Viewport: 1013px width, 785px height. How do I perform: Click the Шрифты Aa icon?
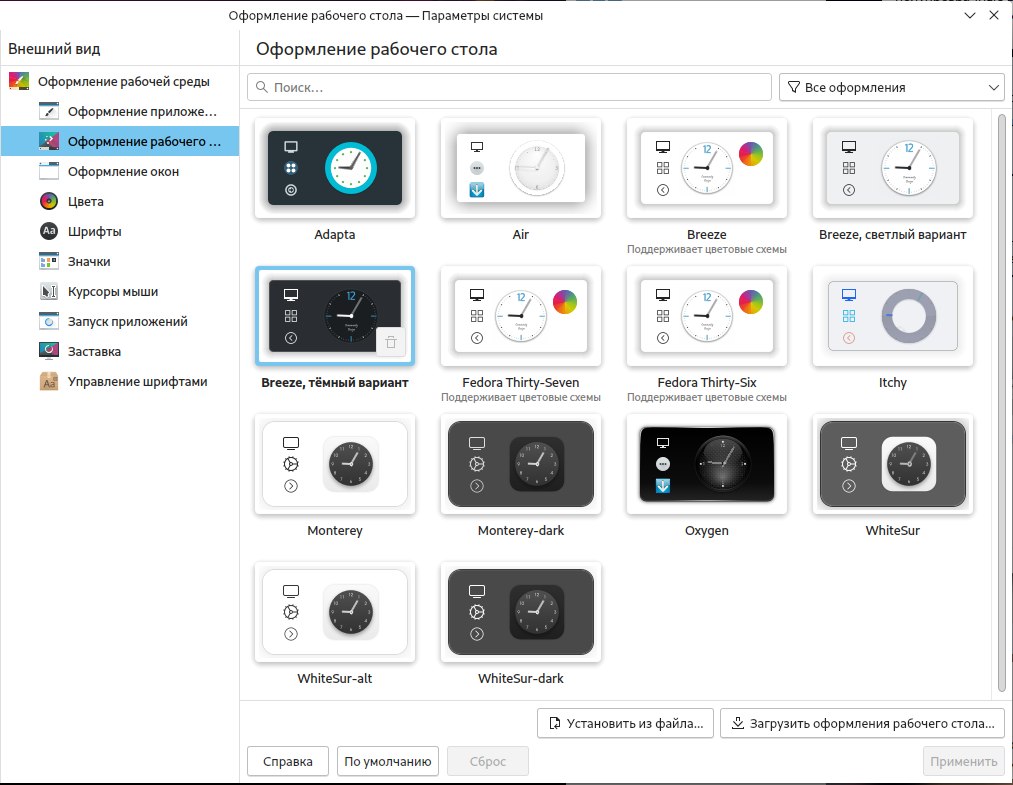pyautogui.click(x=48, y=231)
